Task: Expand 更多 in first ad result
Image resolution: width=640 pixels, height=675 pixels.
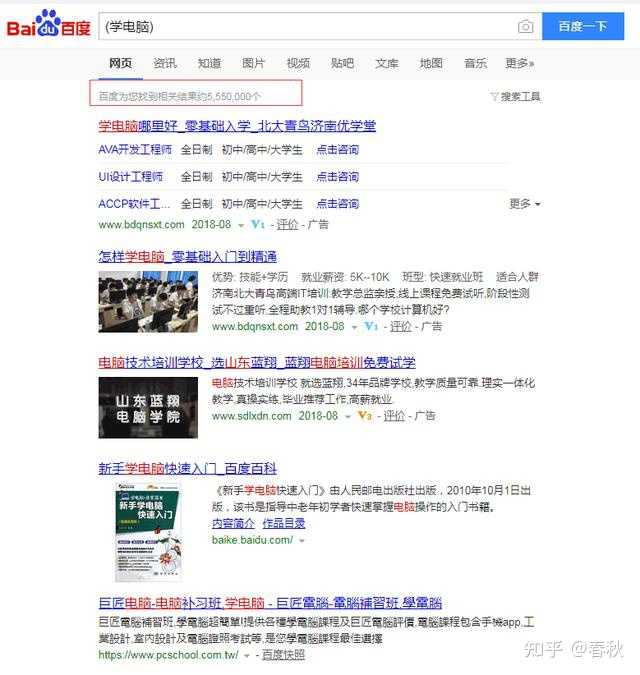Action: click(525, 204)
